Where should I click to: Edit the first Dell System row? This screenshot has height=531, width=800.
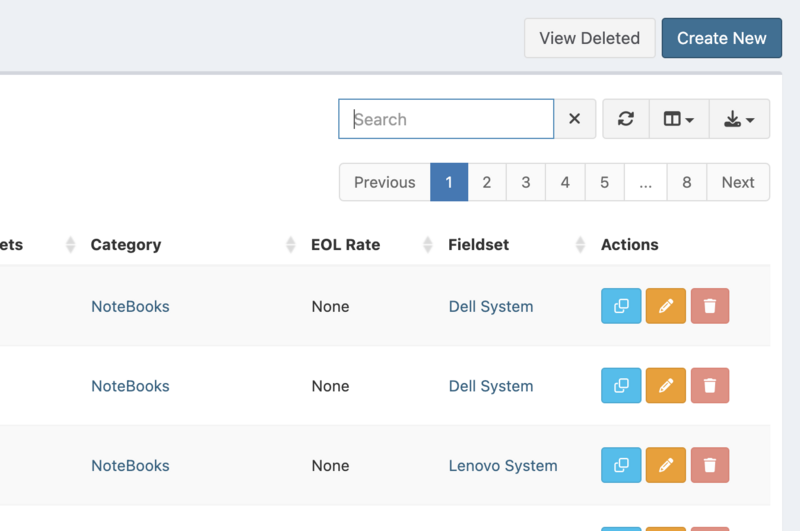[666, 306]
